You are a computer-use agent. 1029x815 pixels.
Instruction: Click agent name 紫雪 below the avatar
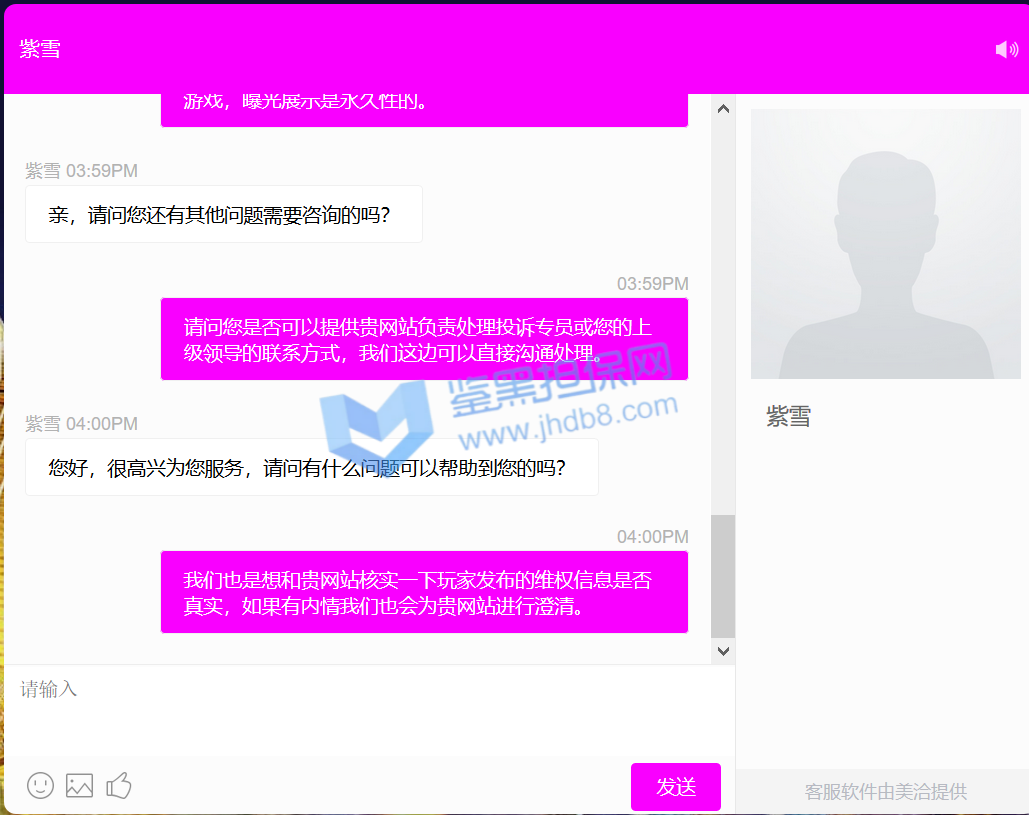click(788, 417)
